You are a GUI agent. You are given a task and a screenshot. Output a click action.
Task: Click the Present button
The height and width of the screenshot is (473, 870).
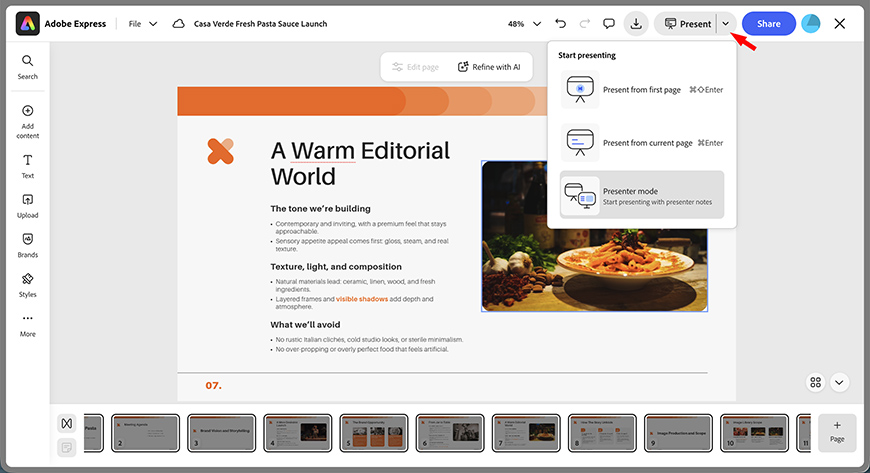687,23
